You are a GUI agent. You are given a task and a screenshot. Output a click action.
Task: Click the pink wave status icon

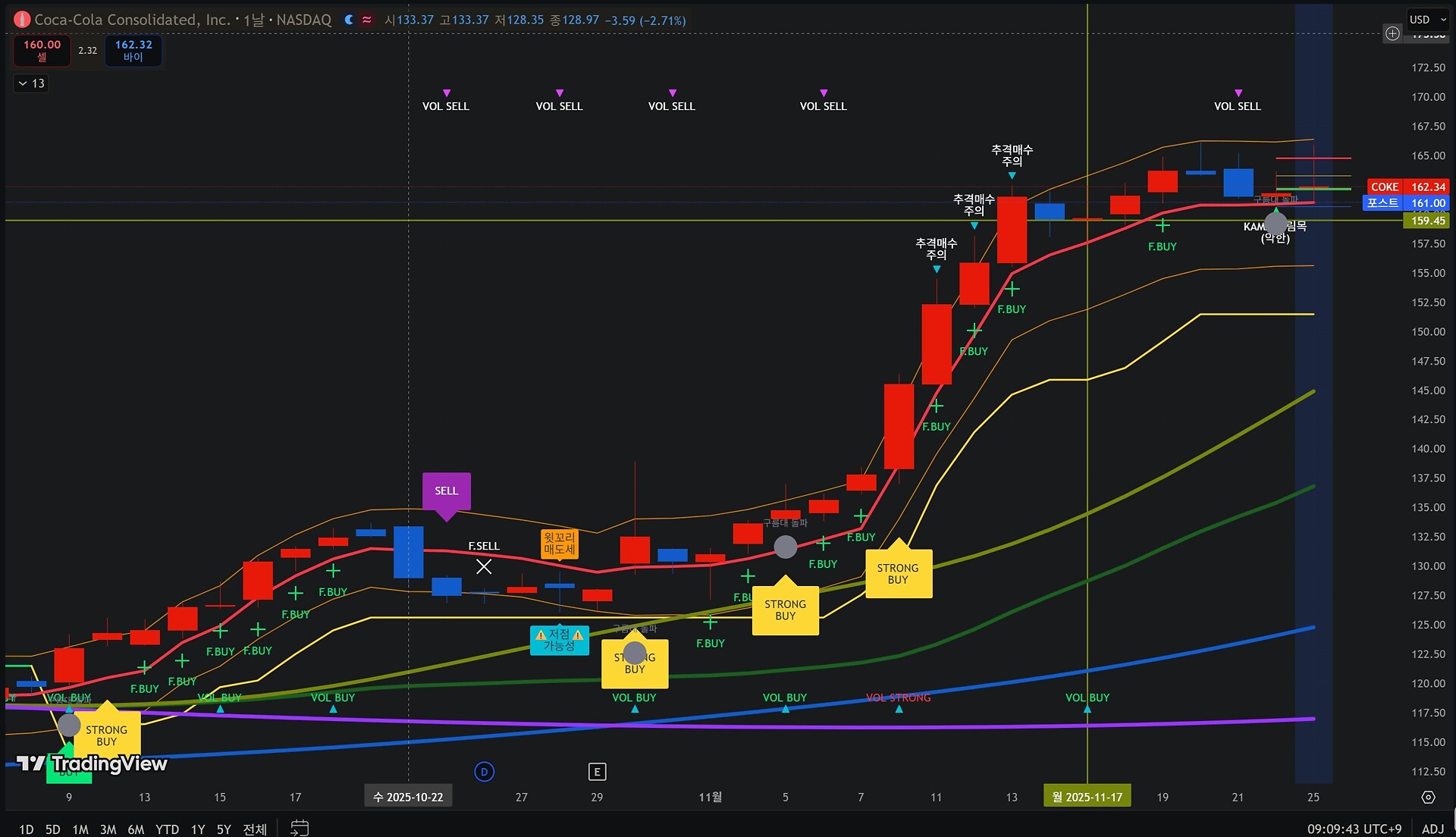pos(367,20)
